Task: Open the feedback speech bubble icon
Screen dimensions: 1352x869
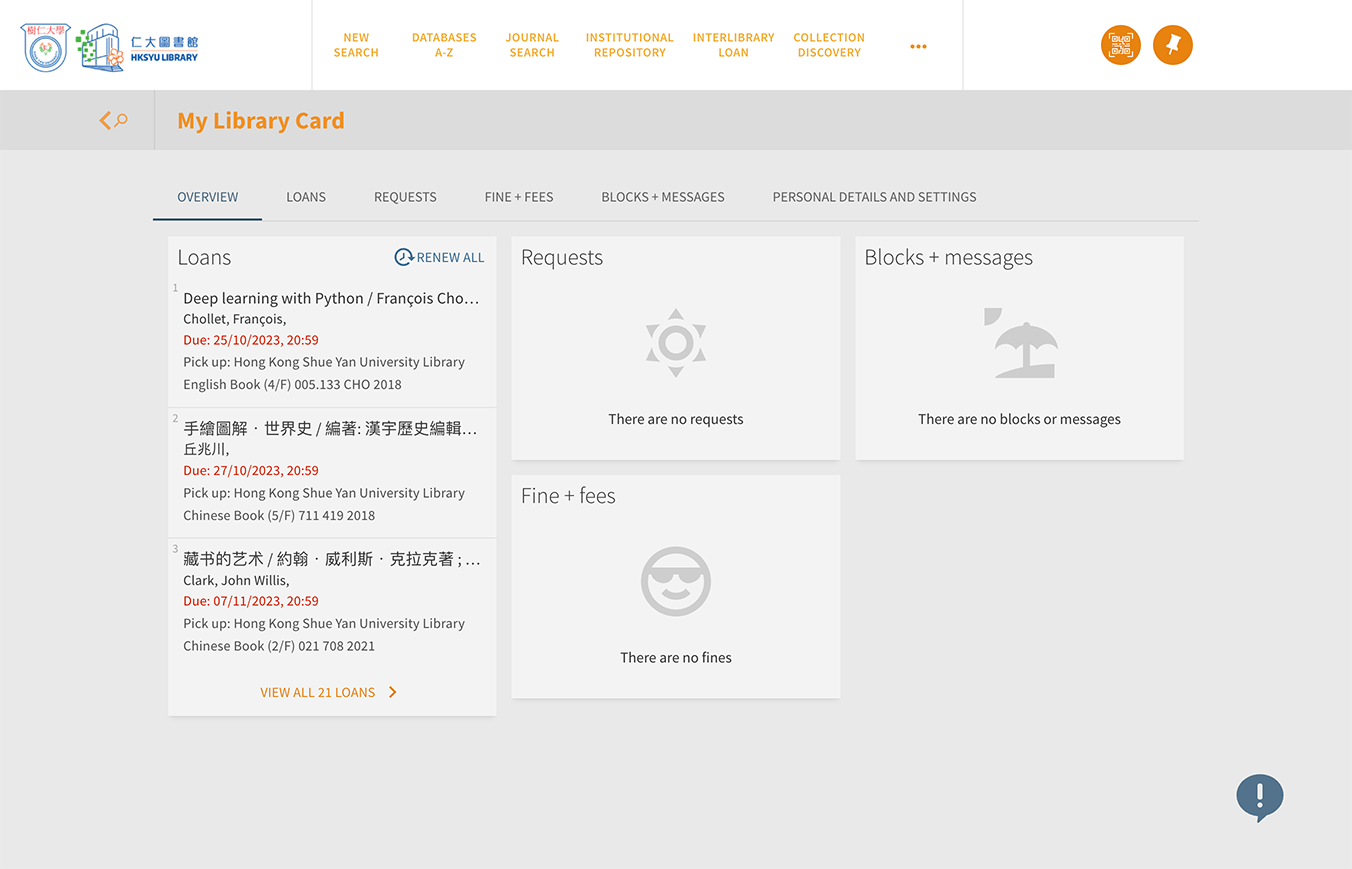Action: 1259,797
